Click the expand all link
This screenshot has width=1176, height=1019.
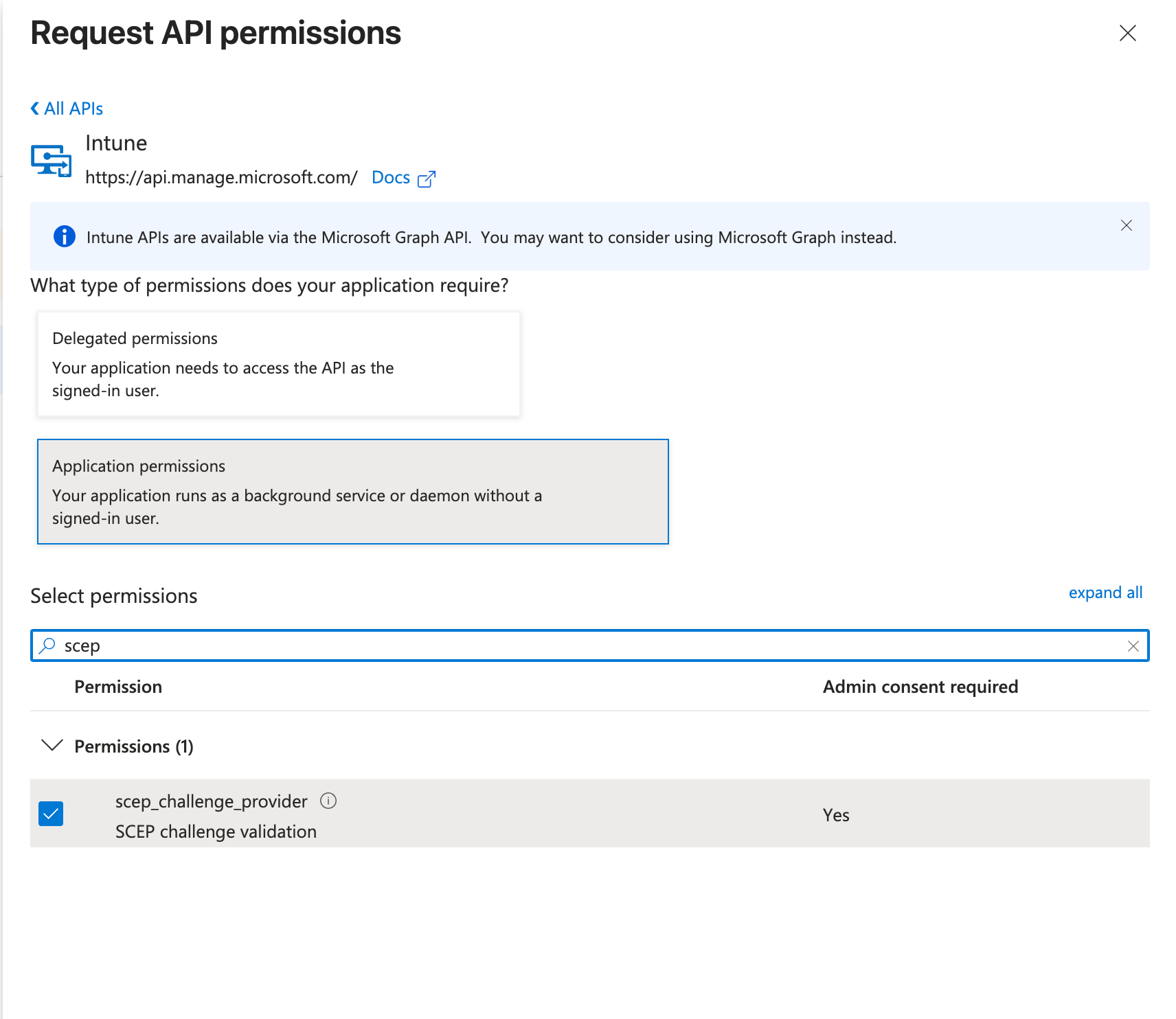(x=1105, y=592)
